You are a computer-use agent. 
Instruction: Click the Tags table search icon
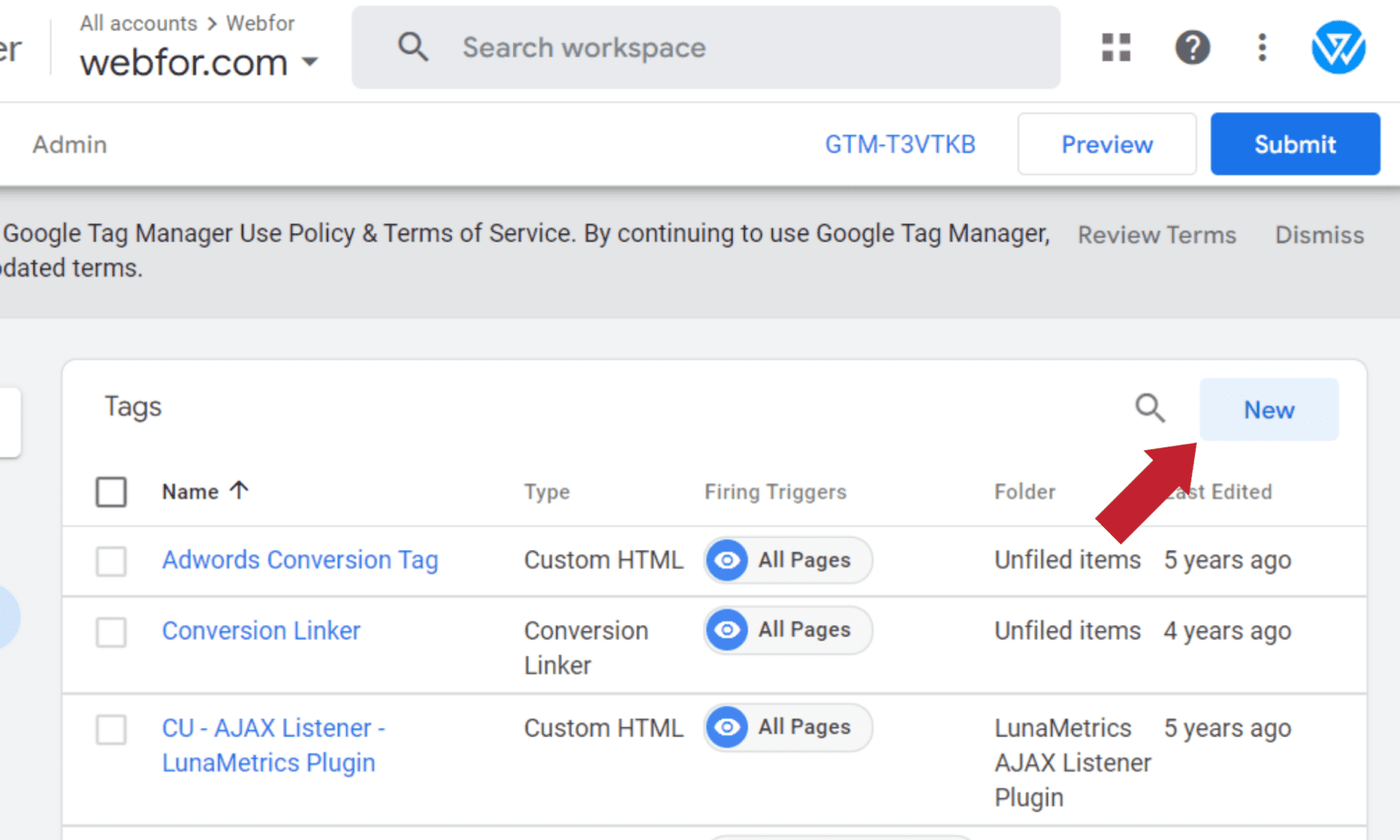(x=1149, y=408)
